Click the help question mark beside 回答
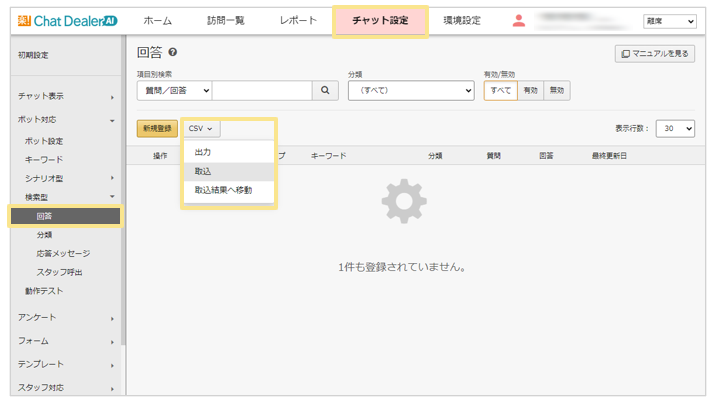 coord(173,53)
